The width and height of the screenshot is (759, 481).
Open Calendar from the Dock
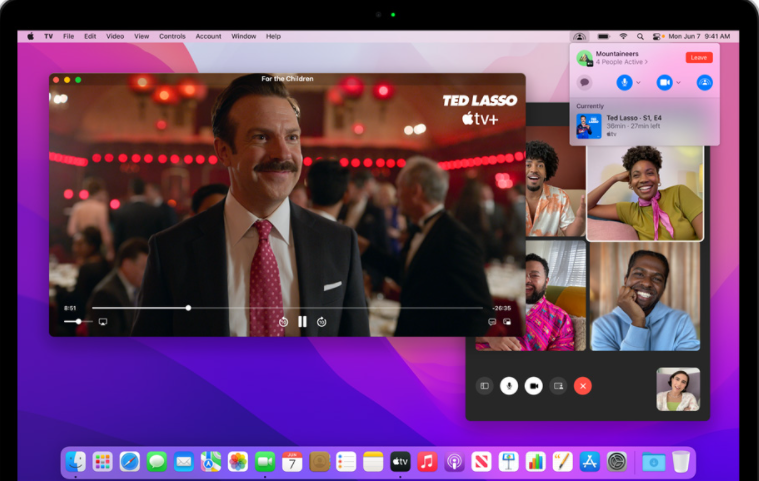292,462
